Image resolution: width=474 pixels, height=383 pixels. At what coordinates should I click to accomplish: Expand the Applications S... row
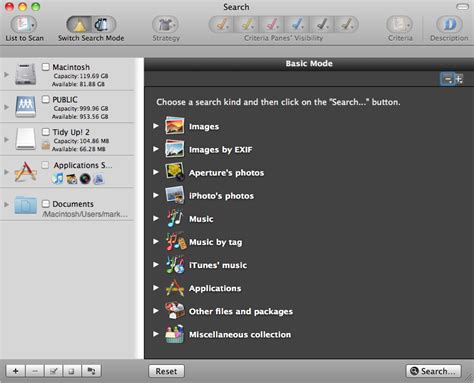(x=6, y=172)
